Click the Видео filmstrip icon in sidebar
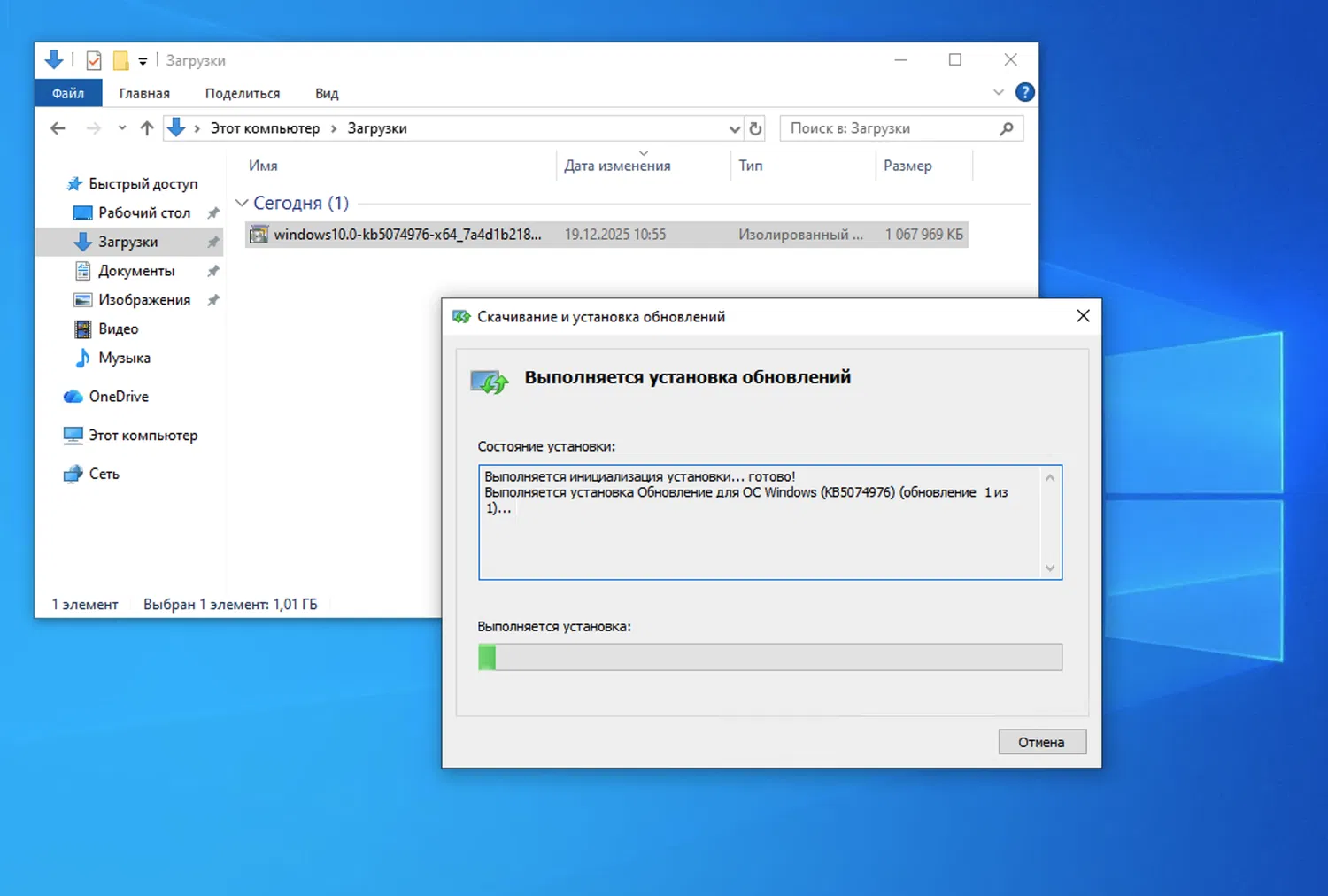Viewport: 1328px width, 896px height. (x=82, y=329)
